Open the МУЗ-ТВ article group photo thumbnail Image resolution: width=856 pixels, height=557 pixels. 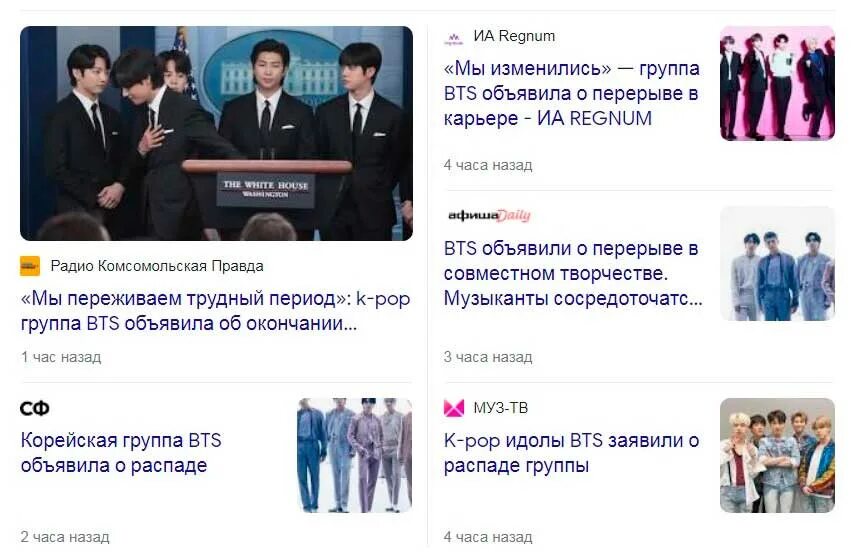point(777,455)
